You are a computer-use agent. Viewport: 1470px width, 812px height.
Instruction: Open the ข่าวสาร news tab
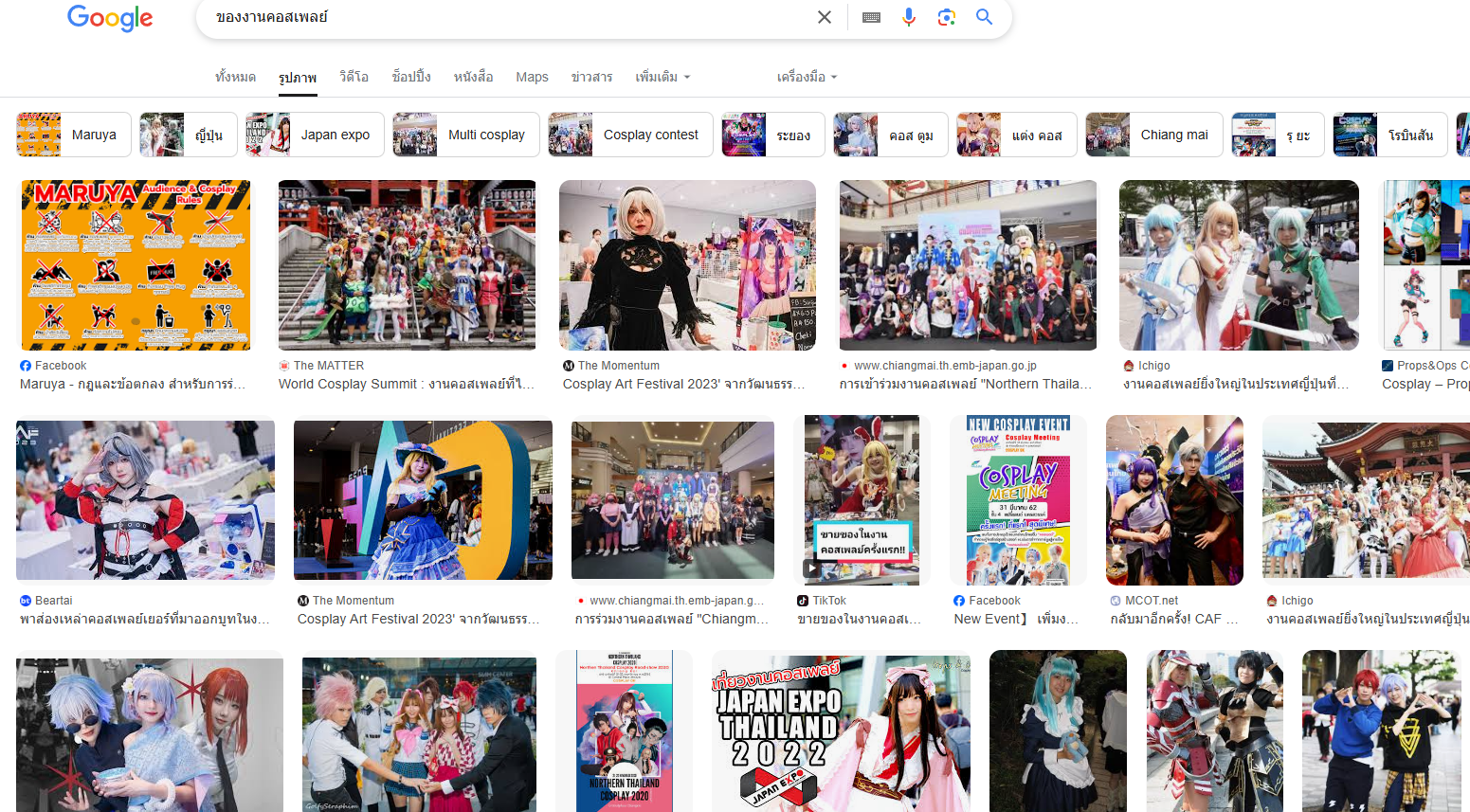click(x=591, y=77)
